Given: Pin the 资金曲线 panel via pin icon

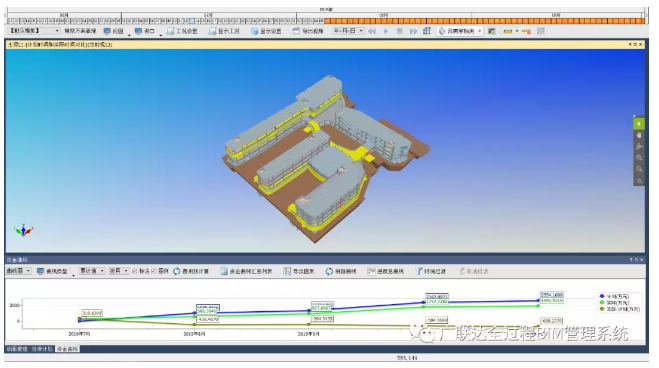Looking at the screenshot, I should coord(631,260).
